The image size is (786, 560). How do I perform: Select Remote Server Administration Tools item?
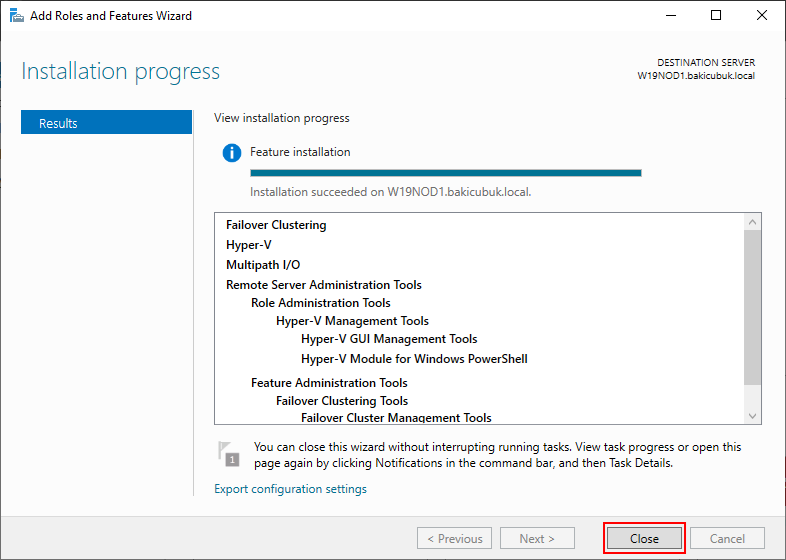click(324, 285)
